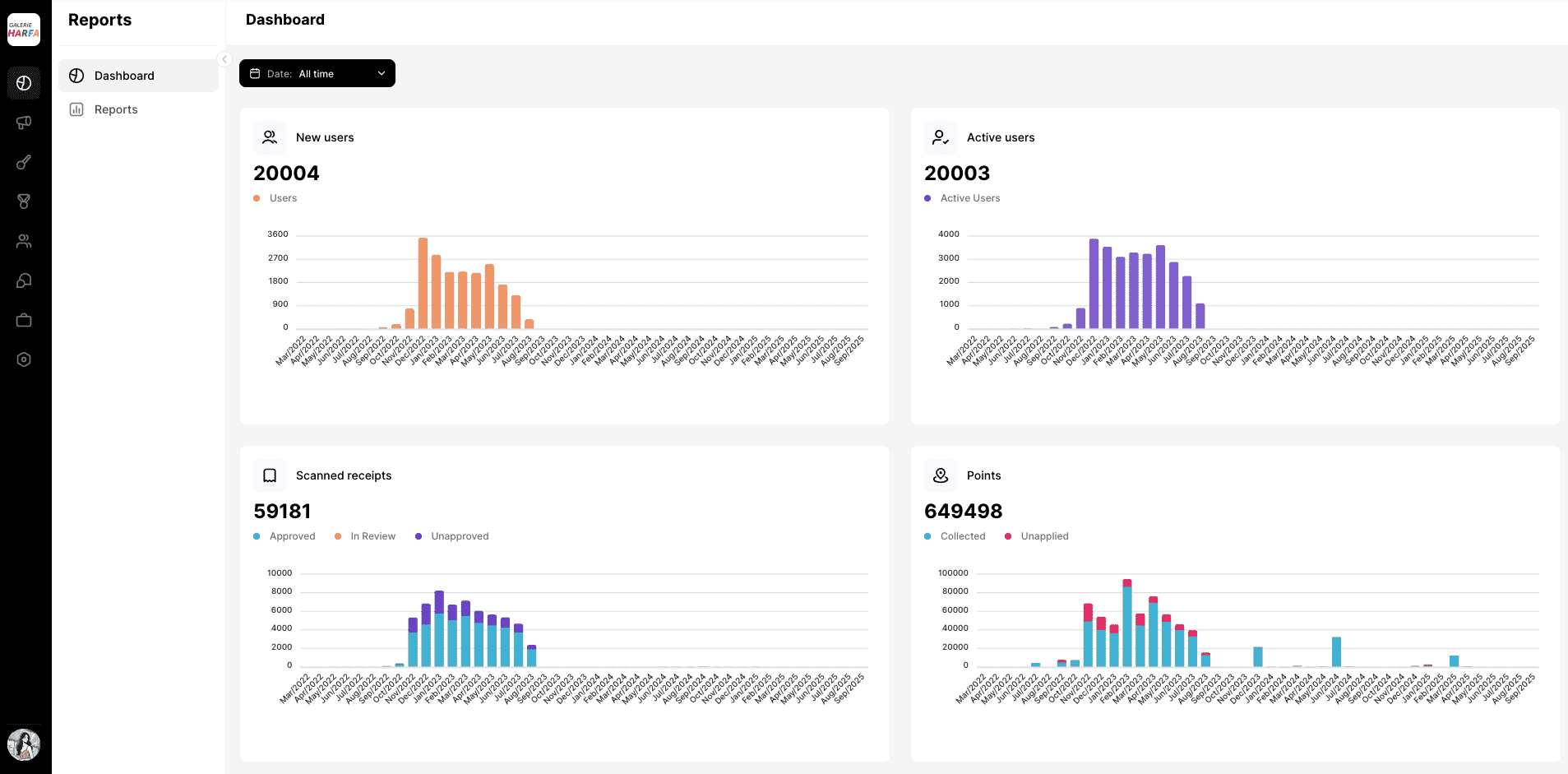Image resolution: width=1568 pixels, height=774 pixels.
Task: Open the settings gear icon
Action: tap(24, 359)
